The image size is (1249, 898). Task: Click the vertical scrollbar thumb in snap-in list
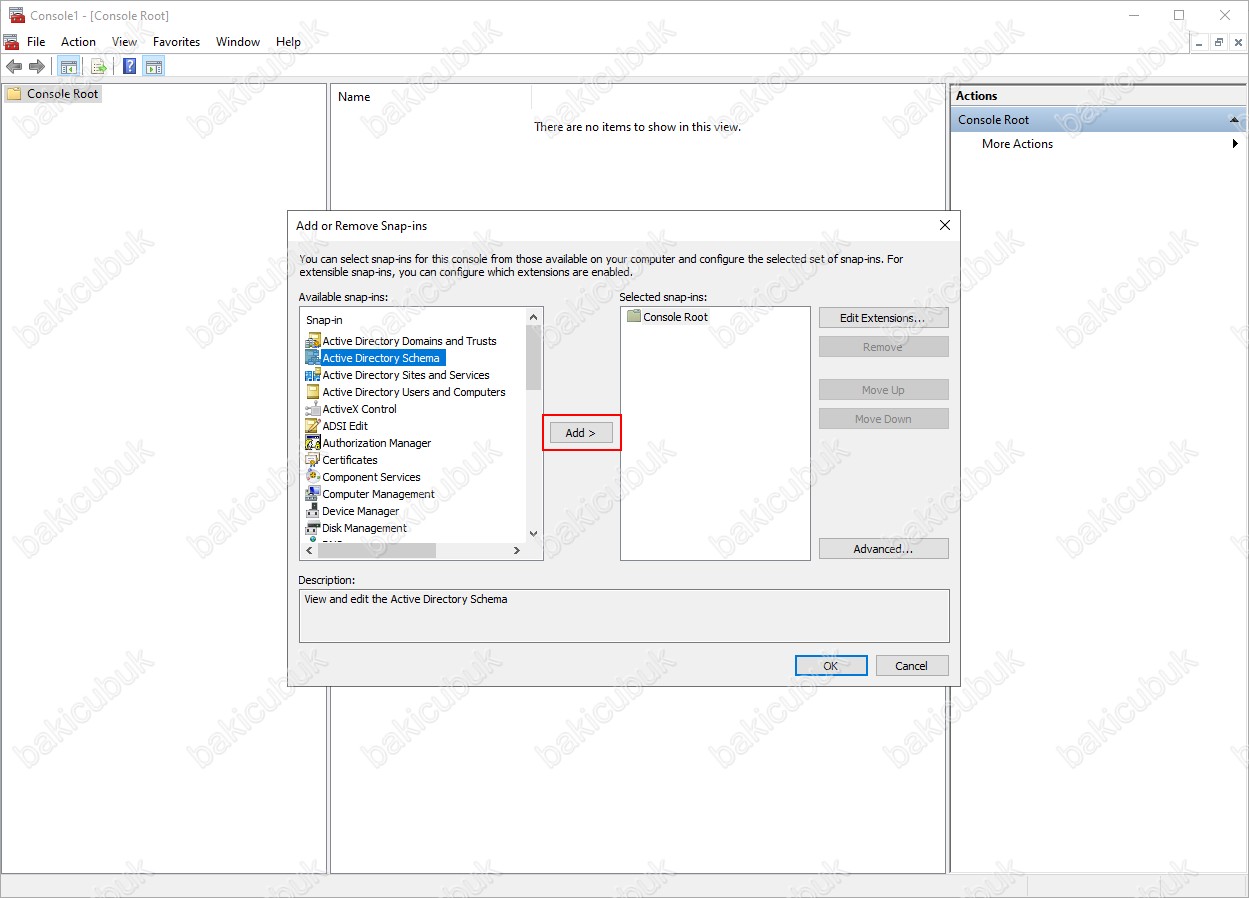533,357
